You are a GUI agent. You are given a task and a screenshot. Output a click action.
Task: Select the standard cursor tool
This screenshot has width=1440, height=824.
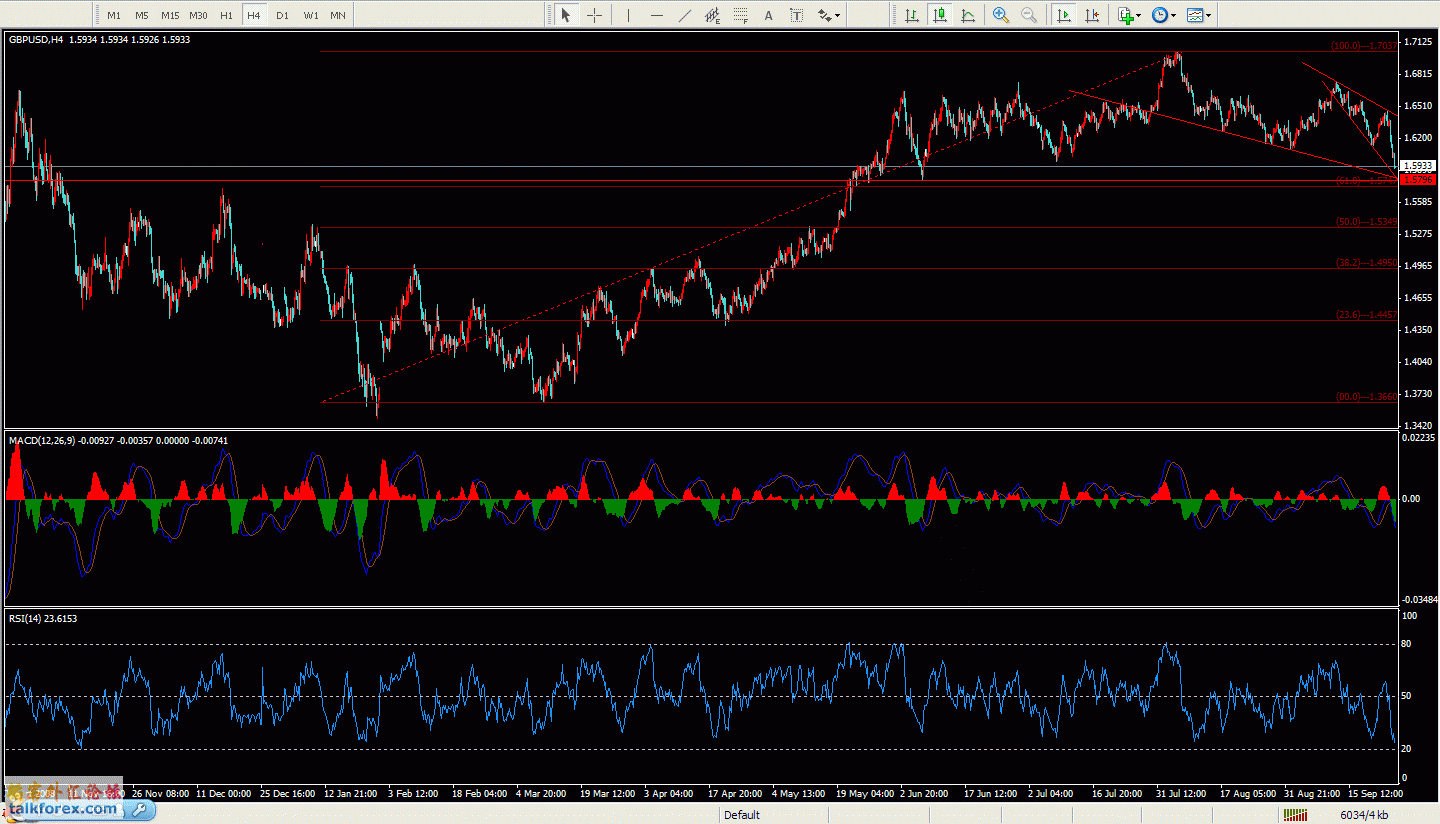tap(566, 15)
